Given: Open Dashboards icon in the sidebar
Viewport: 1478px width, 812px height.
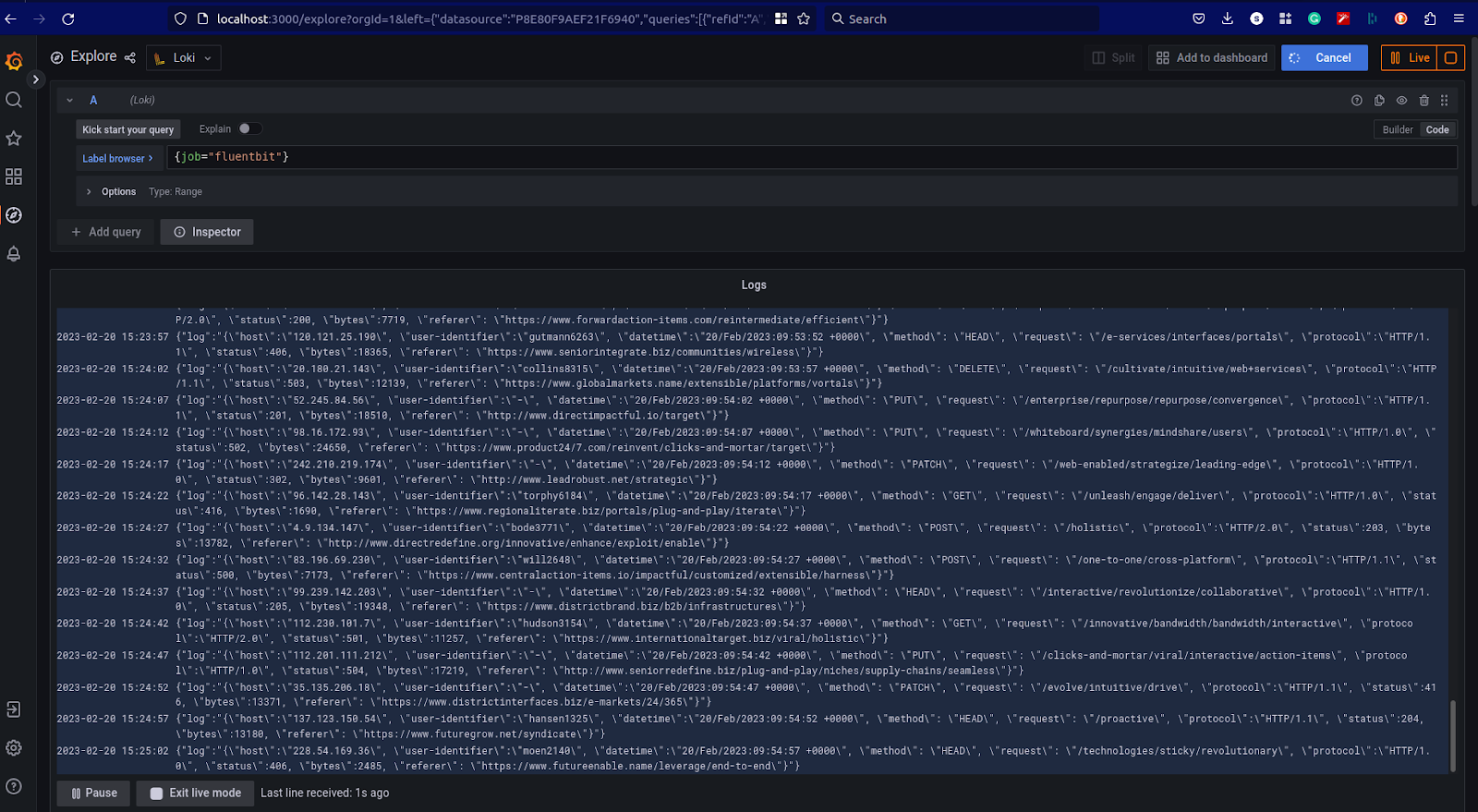Looking at the screenshot, I should 14,176.
